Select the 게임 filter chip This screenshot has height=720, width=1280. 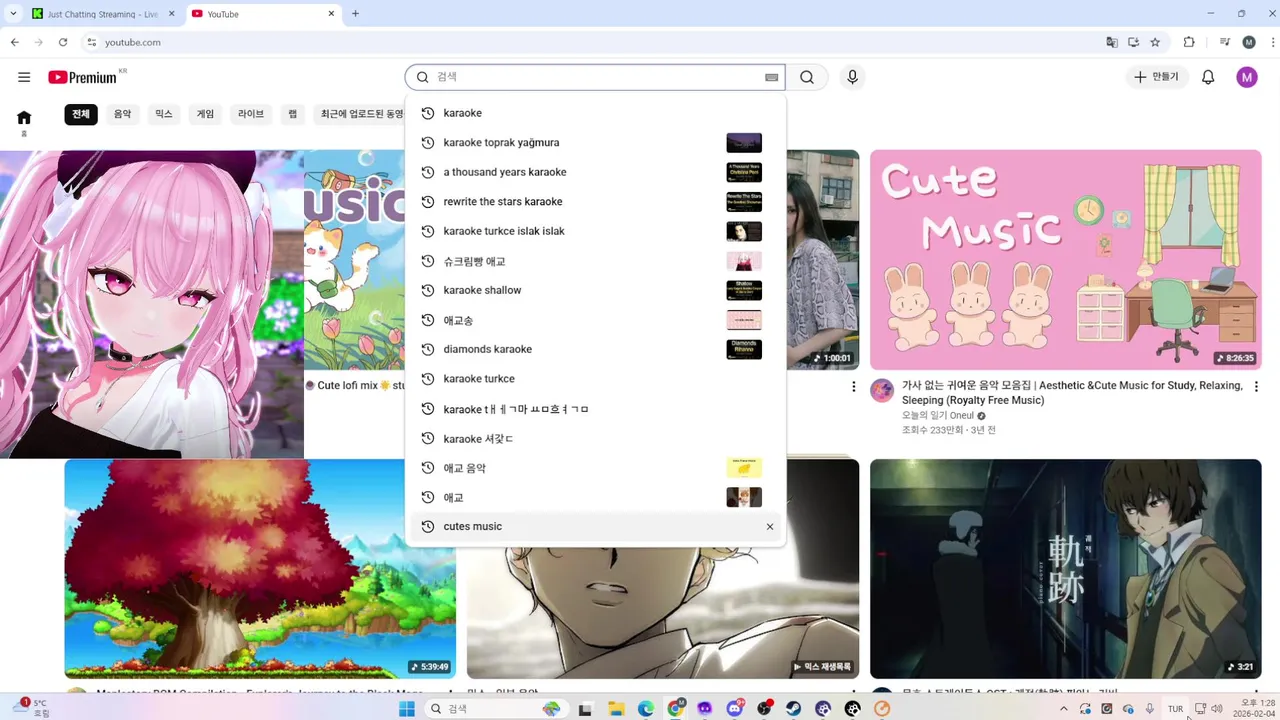pos(205,114)
